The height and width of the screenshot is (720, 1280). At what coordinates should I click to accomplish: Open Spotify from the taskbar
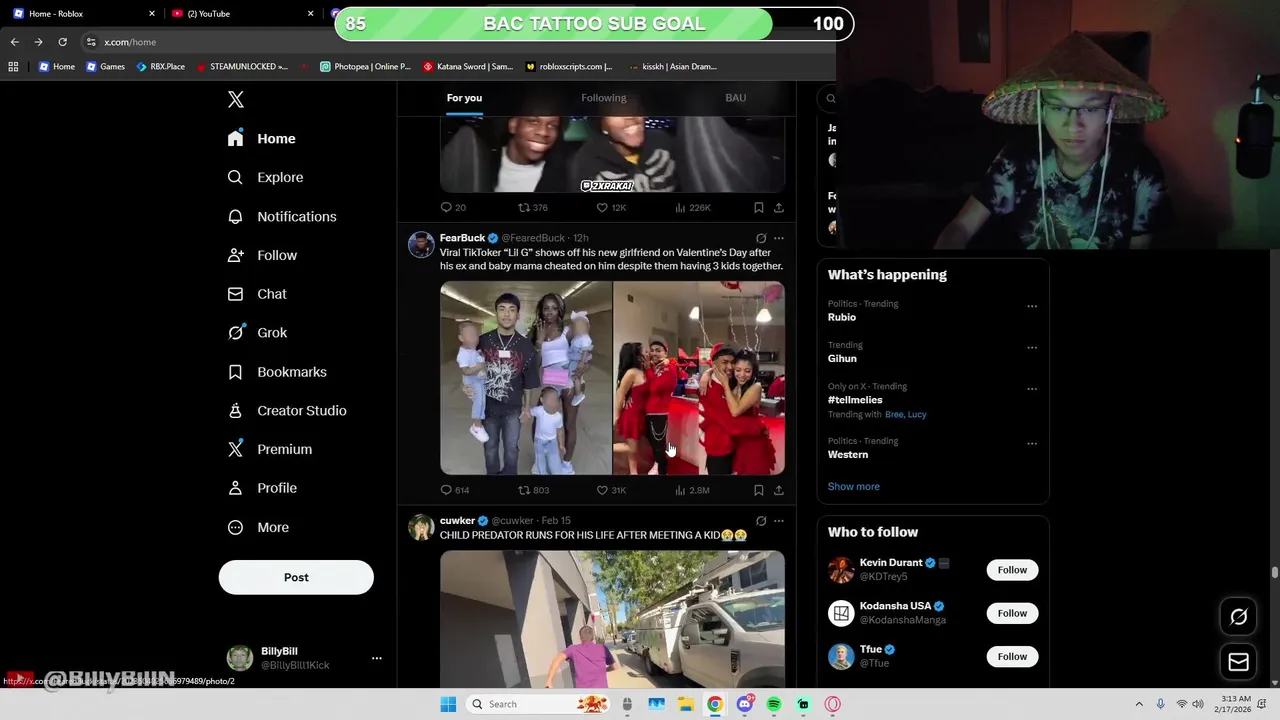point(774,704)
